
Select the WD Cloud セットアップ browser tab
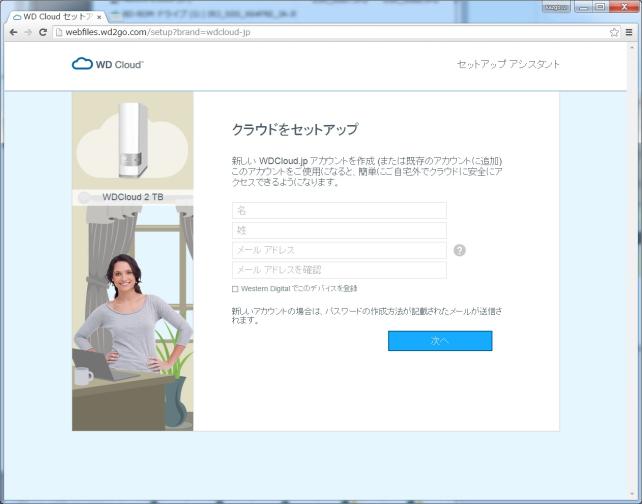pyautogui.click(x=57, y=17)
